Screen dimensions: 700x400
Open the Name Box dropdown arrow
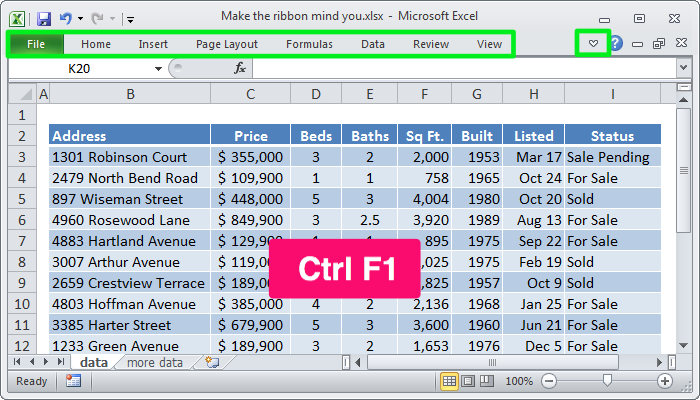[x=158, y=68]
